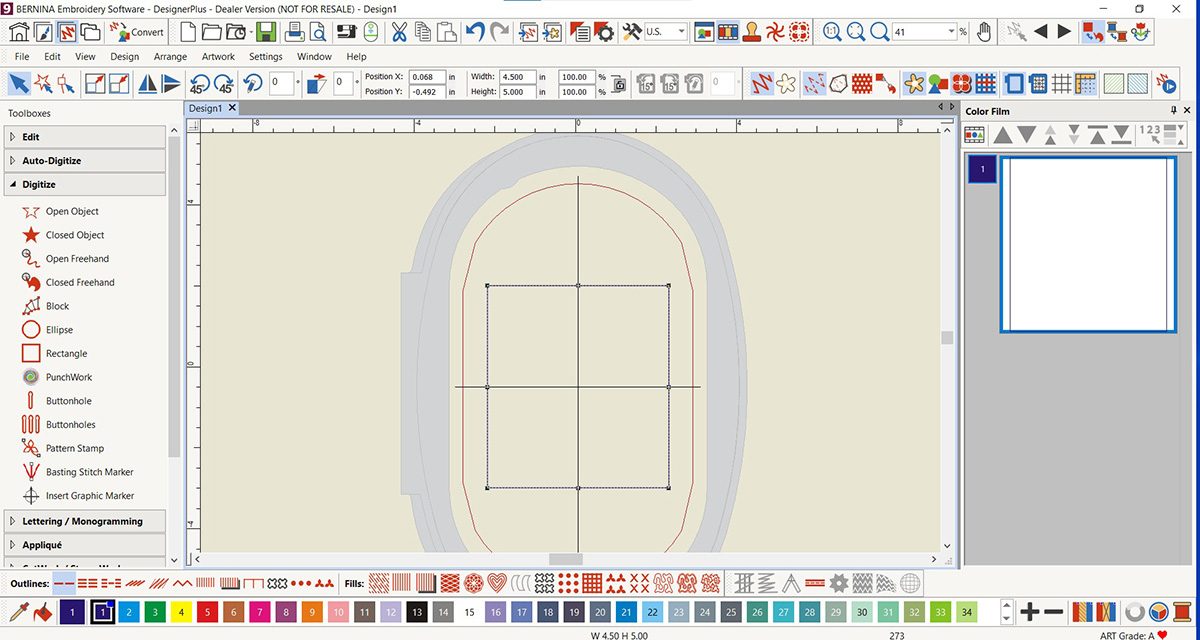Screen dimensions: 1200x640
Task: Rotate selection 45 degrees right
Action: pyautogui.click(x=223, y=83)
